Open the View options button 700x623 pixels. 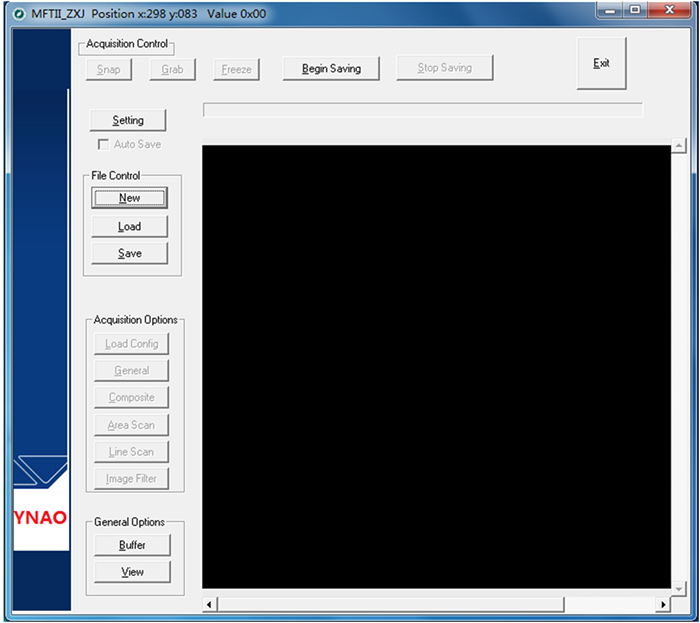pos(132,572)
